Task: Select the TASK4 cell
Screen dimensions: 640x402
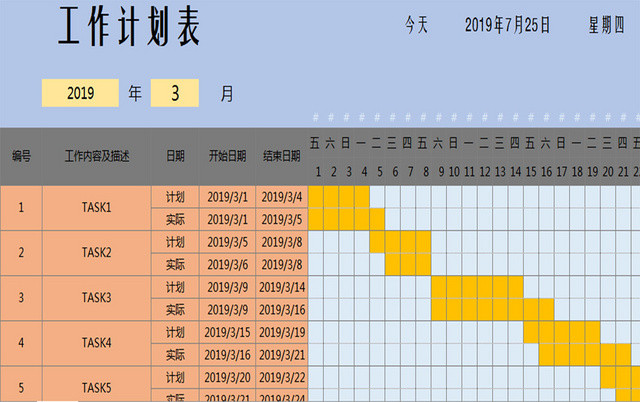Action: (97, 343)
